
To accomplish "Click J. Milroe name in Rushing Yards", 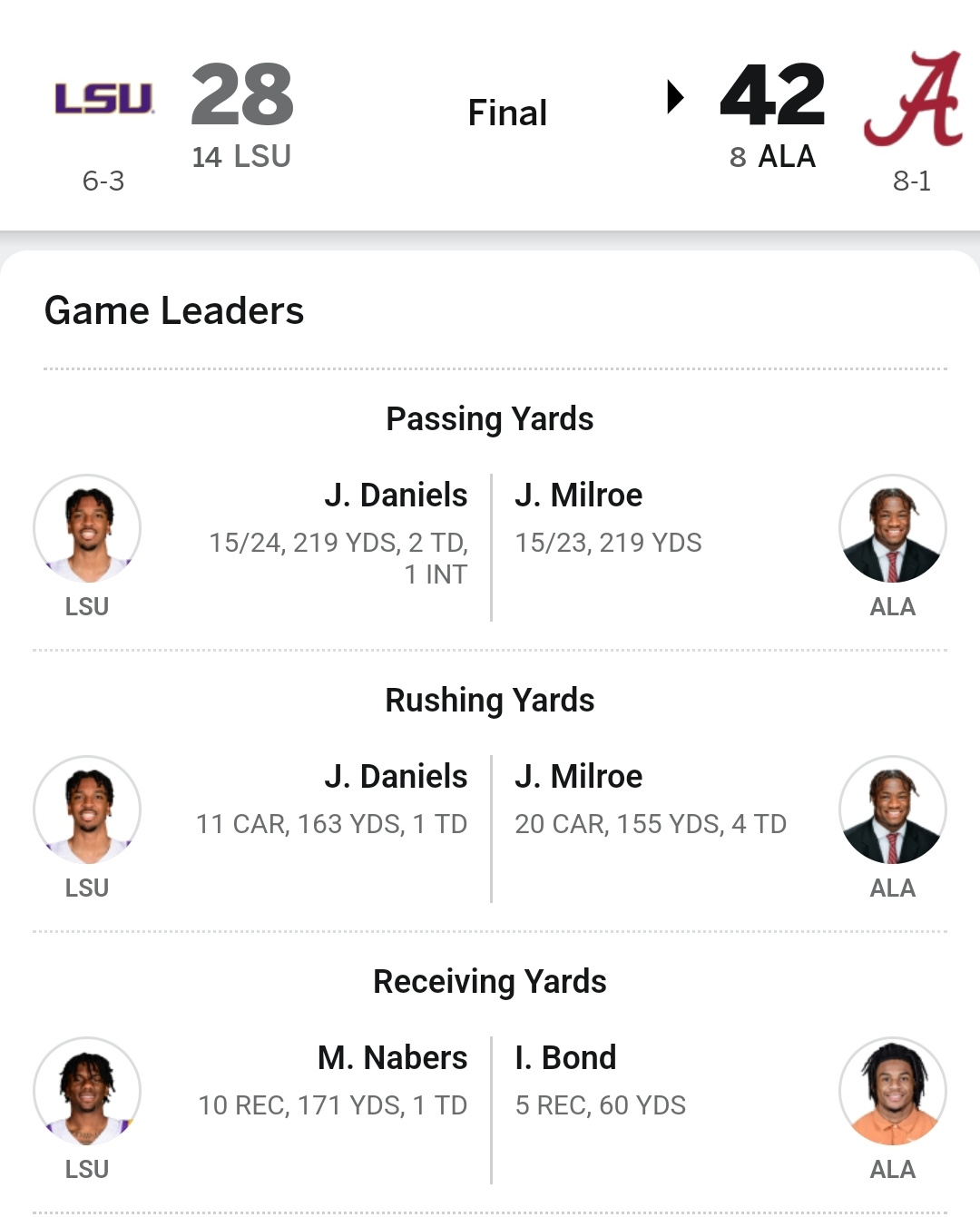I will click(579, 777).
